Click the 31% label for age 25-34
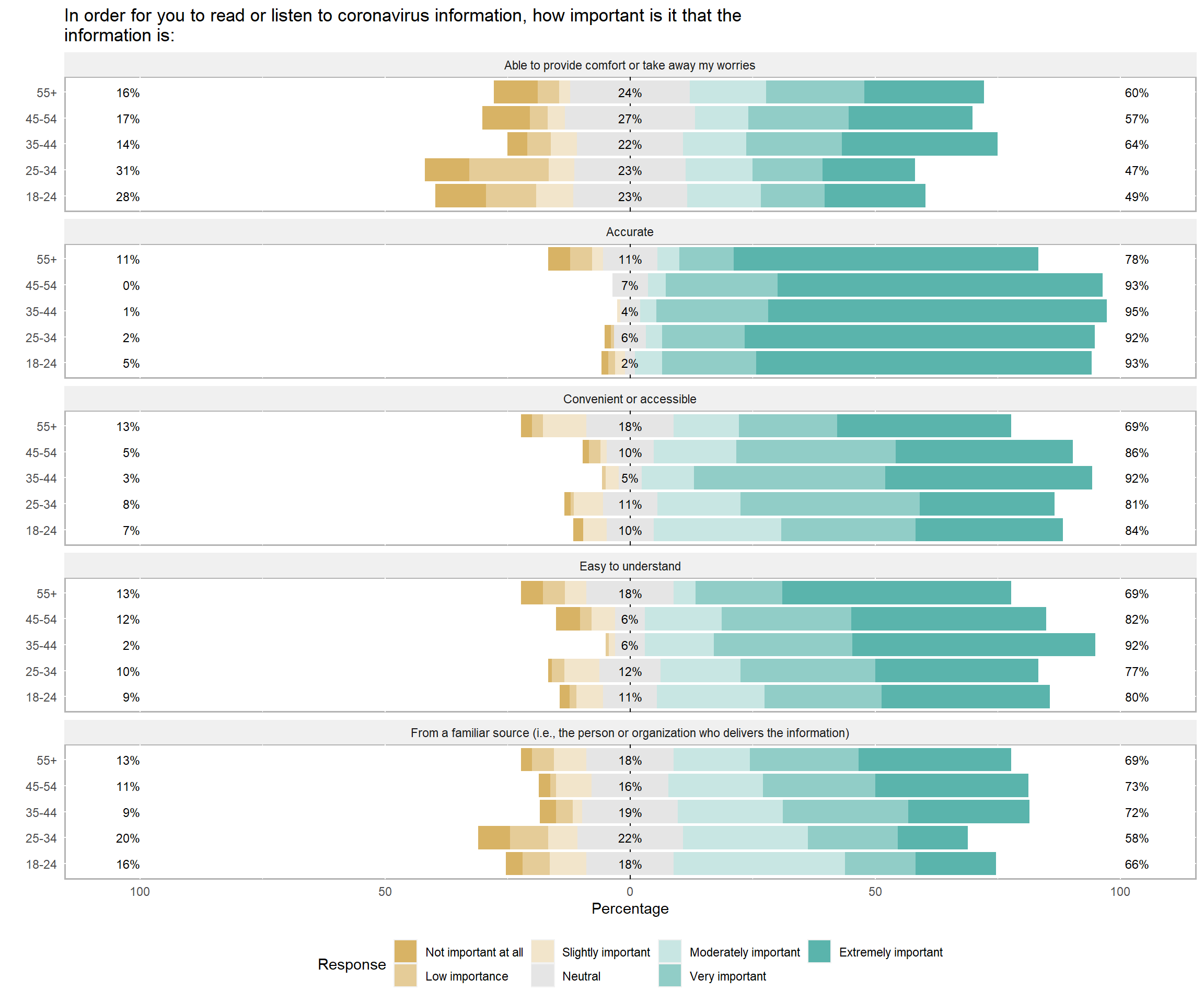Screen dimensions: 1204x1003 128,171
